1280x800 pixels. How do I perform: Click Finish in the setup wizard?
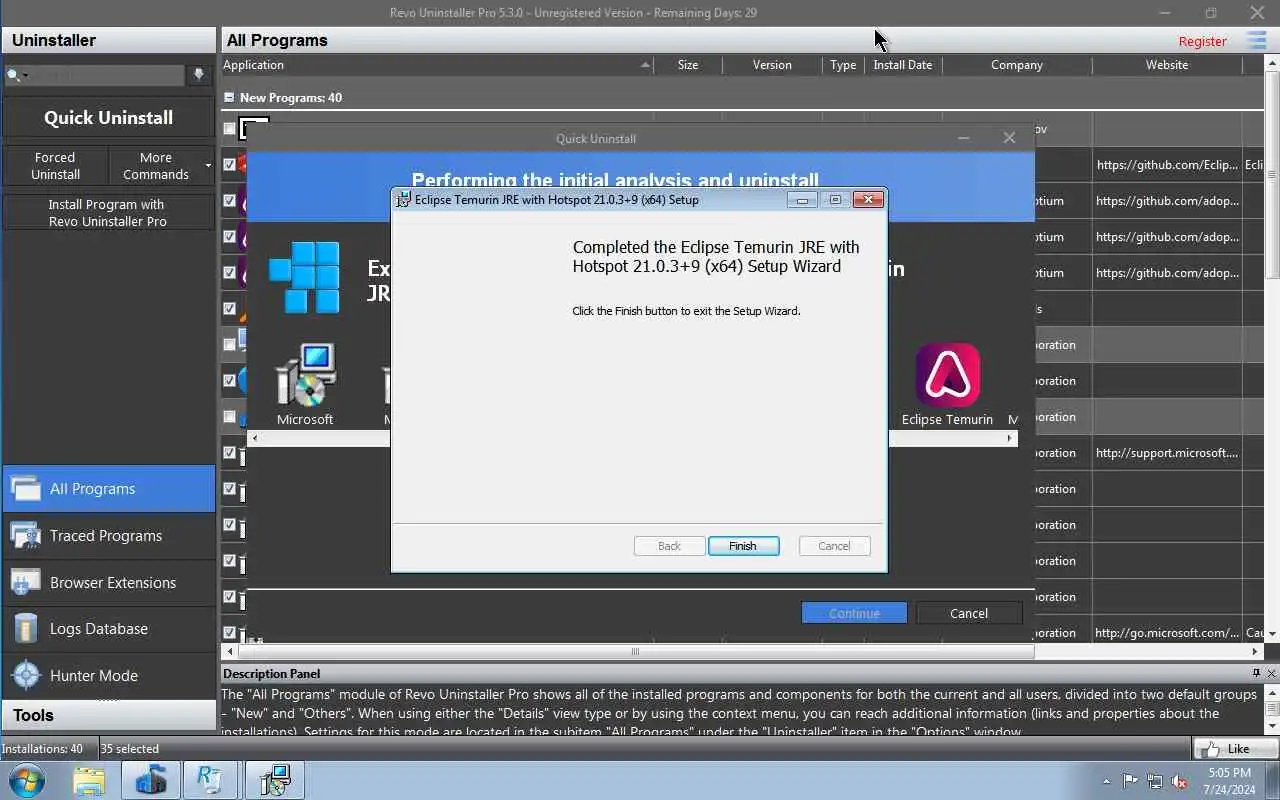(743, 546)
